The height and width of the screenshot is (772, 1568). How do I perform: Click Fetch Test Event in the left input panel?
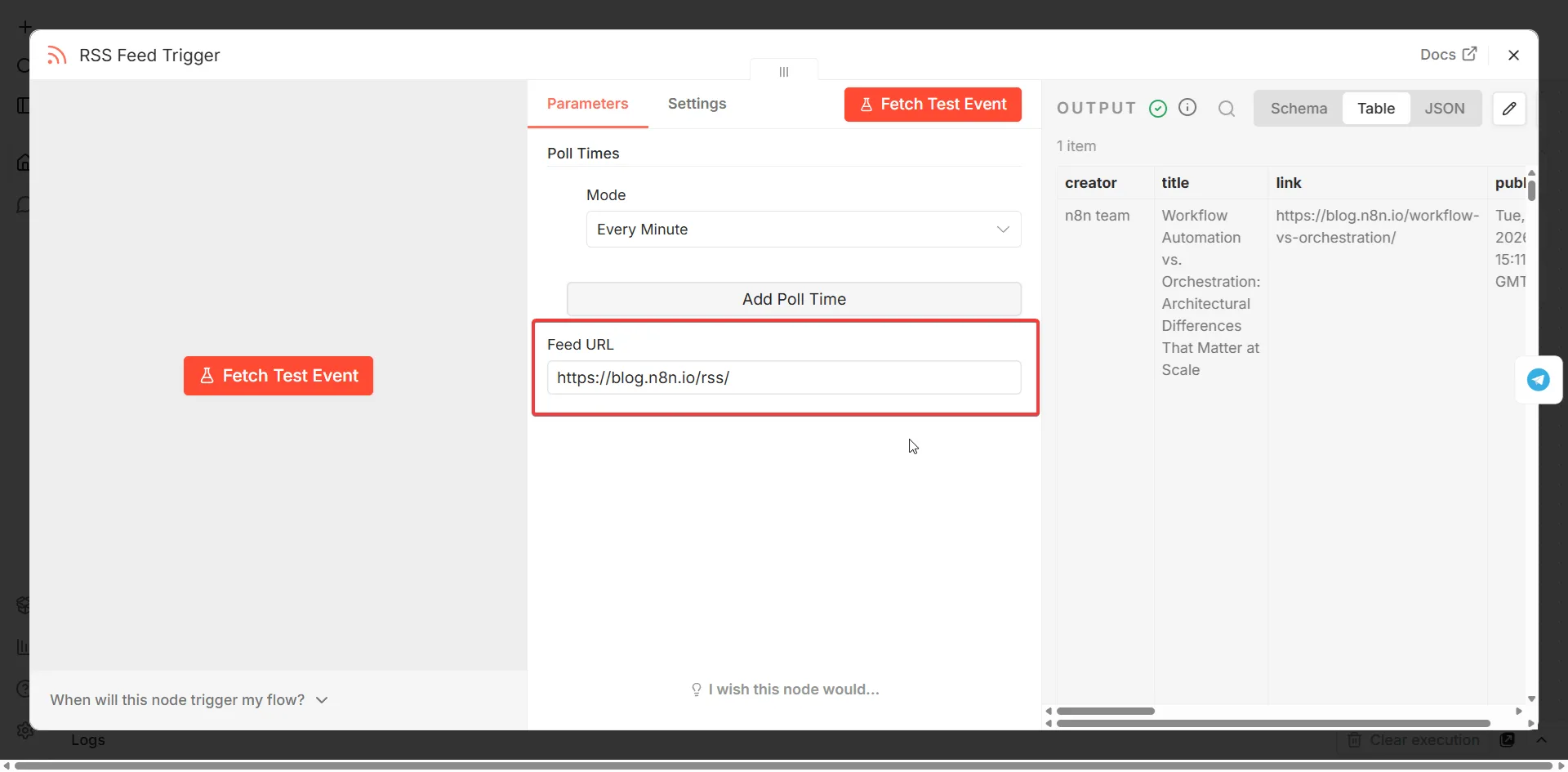coord(278,376)
